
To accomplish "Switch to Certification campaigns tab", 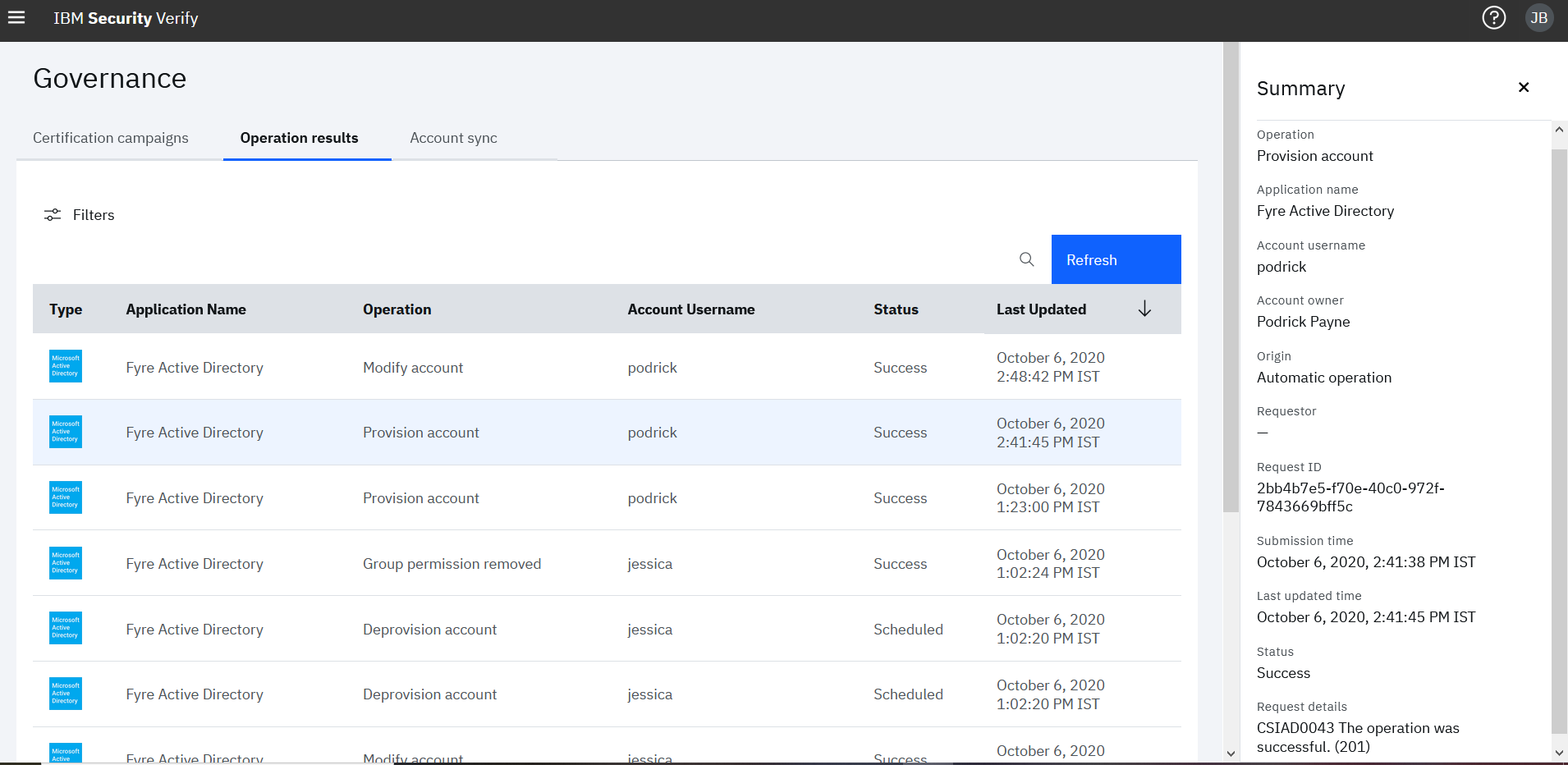I will 111,138.
